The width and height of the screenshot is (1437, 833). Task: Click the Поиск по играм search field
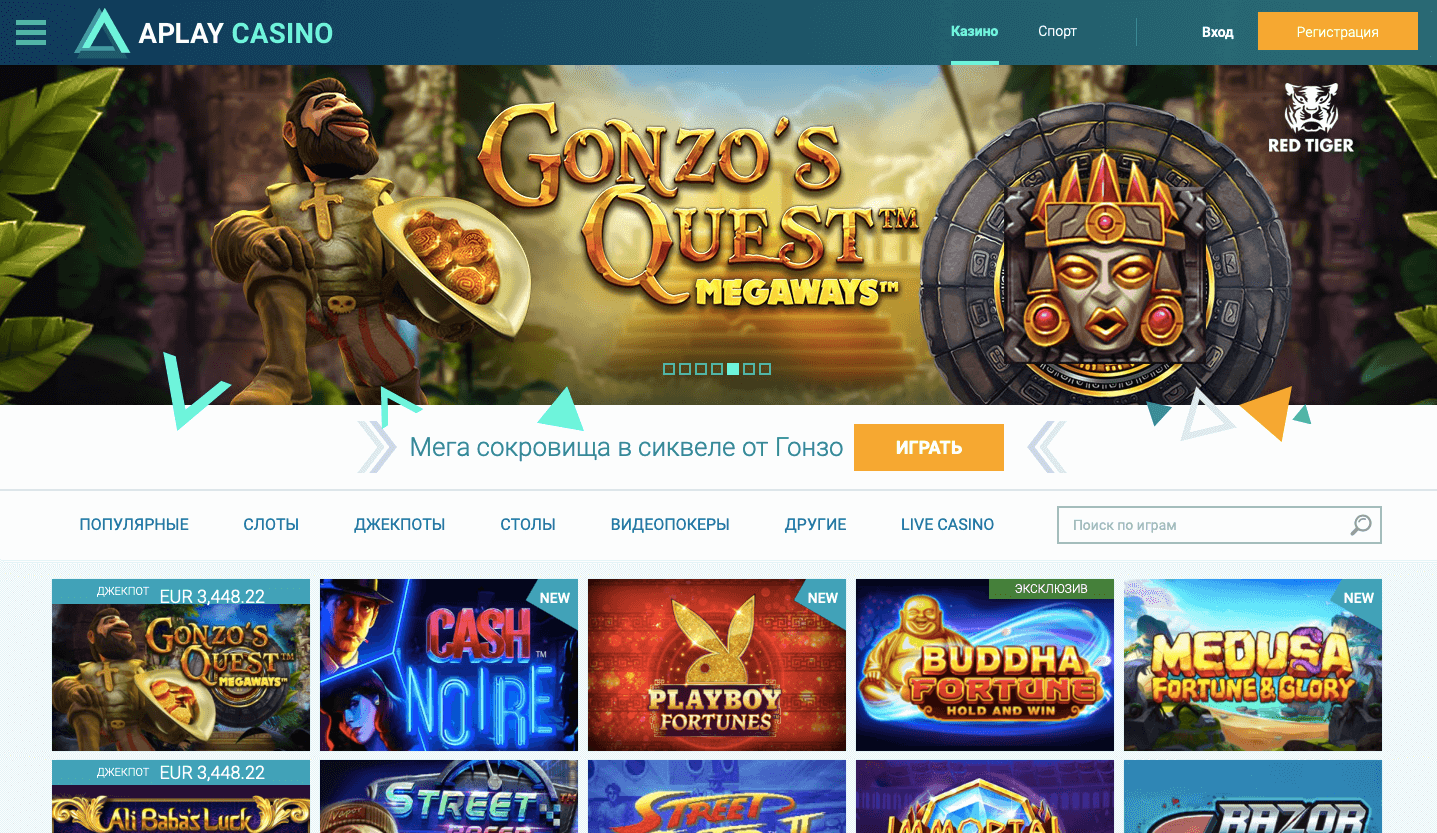pos(1219,525)
